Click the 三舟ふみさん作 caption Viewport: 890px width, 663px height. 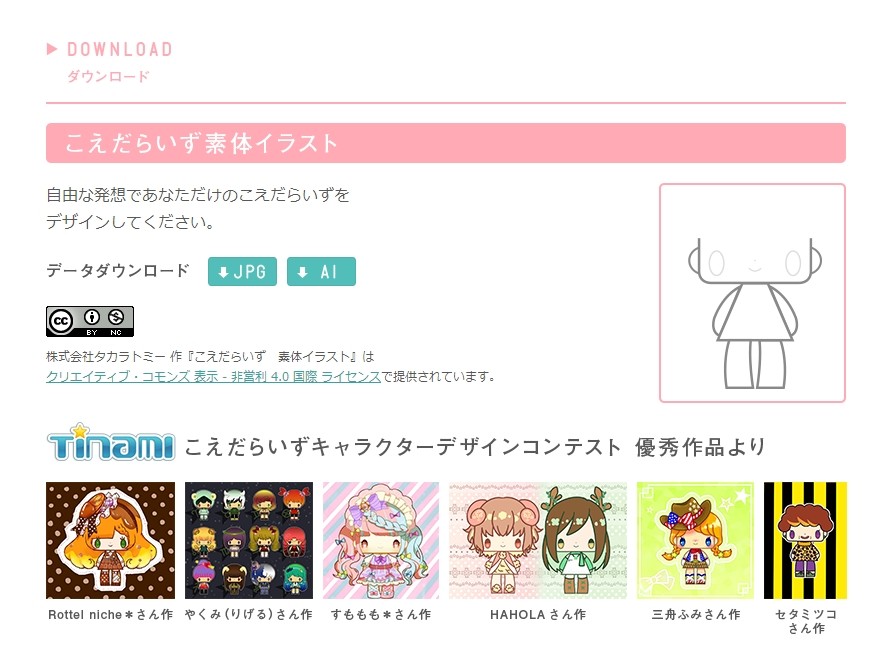pyautogui.click(x=696, y=615)
